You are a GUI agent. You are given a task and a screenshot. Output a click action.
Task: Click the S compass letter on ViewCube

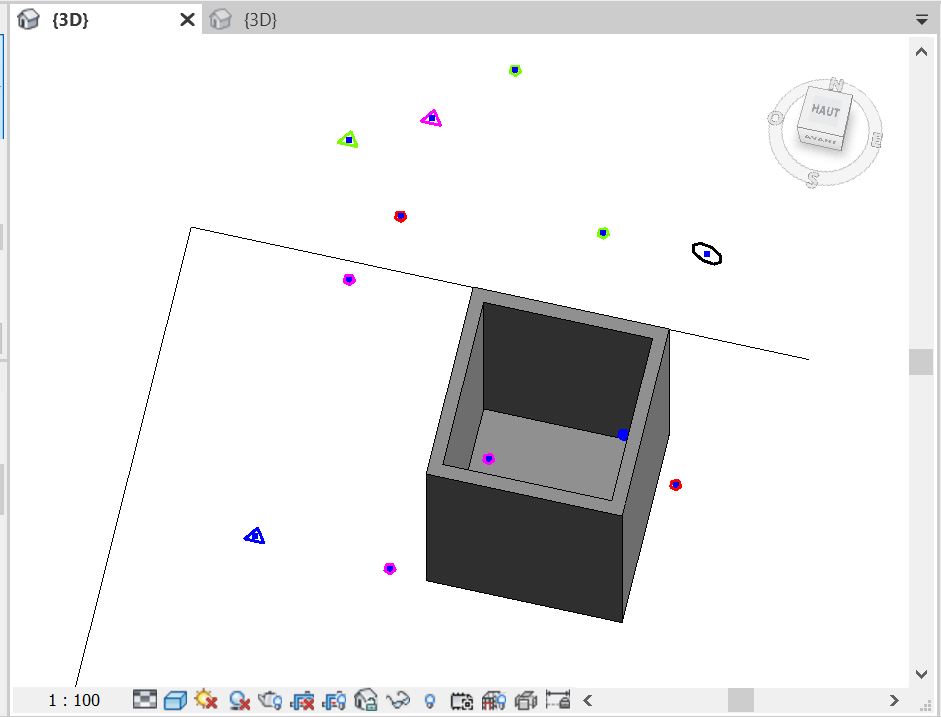pos(813,179)
